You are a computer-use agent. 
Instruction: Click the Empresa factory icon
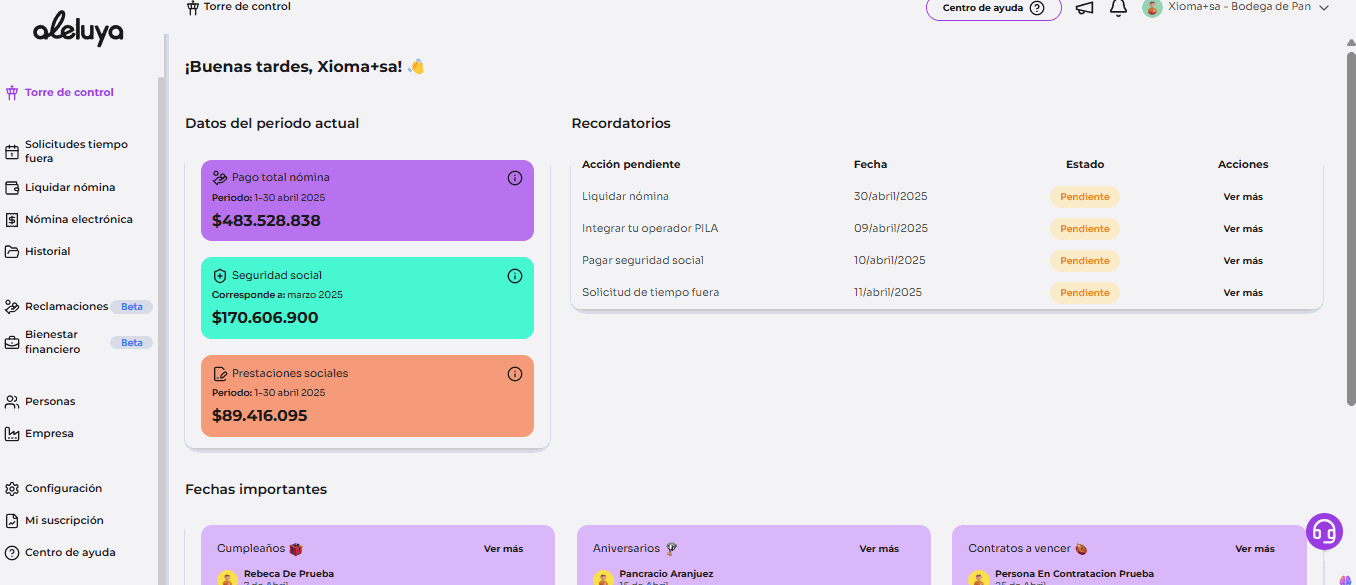(12, 433)
